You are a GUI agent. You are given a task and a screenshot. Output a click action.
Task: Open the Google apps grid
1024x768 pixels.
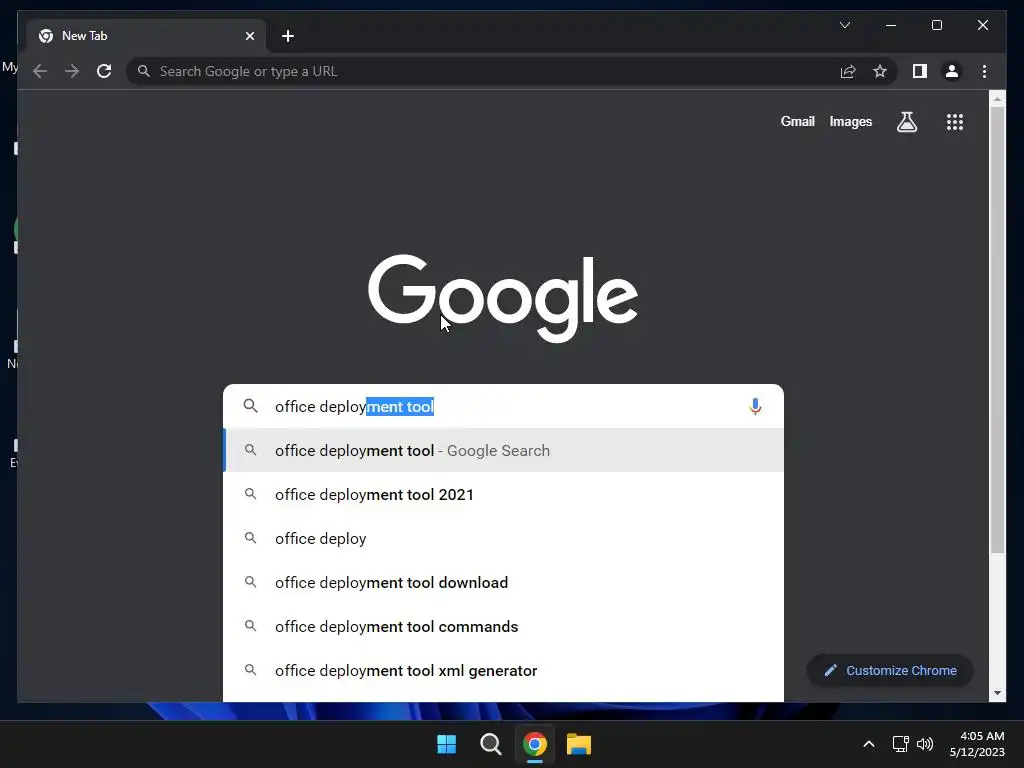pos(955,121)
